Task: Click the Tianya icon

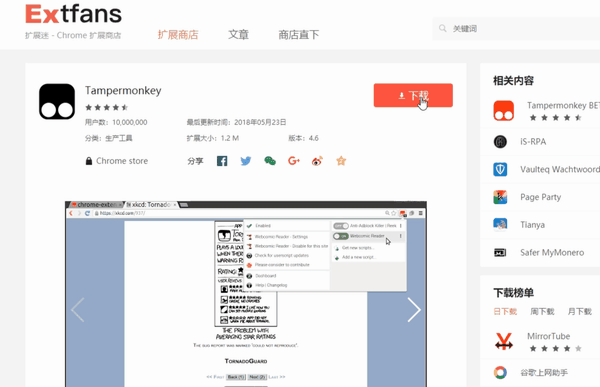Action: pyautogui.click(x=500, y=225)
